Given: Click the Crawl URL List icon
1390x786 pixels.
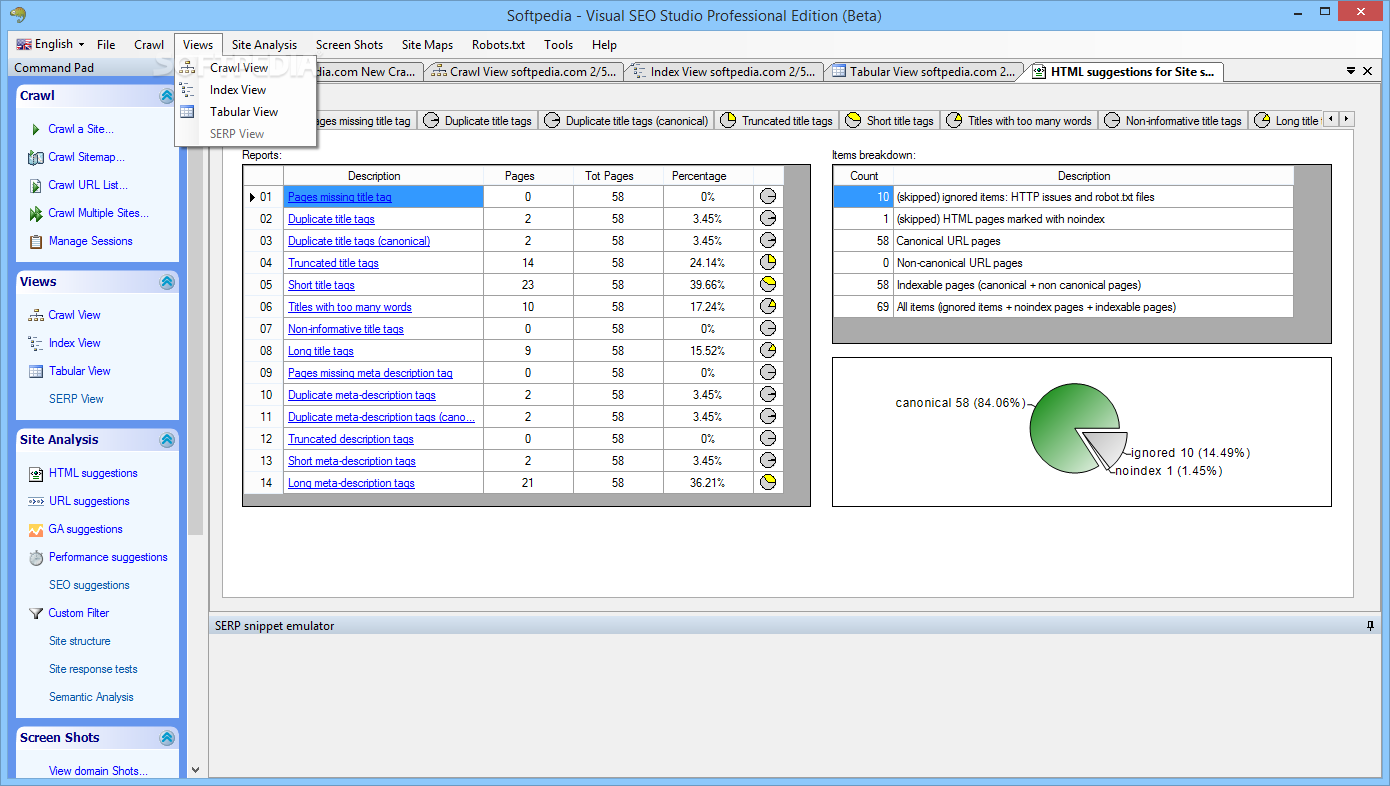Looking at the screenshot, I should (x=36, y=185).
